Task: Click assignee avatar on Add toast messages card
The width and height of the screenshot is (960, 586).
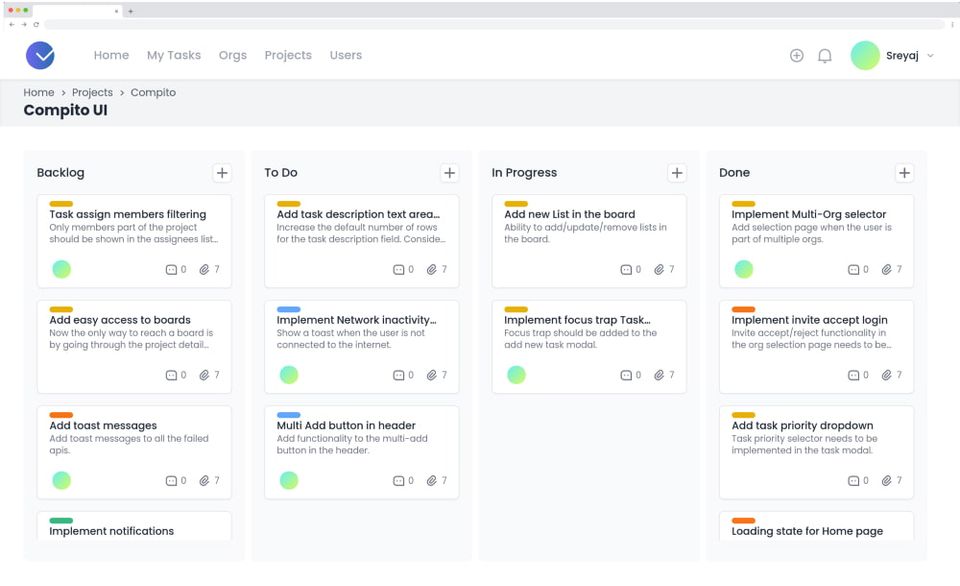Action: click(61, 480)
